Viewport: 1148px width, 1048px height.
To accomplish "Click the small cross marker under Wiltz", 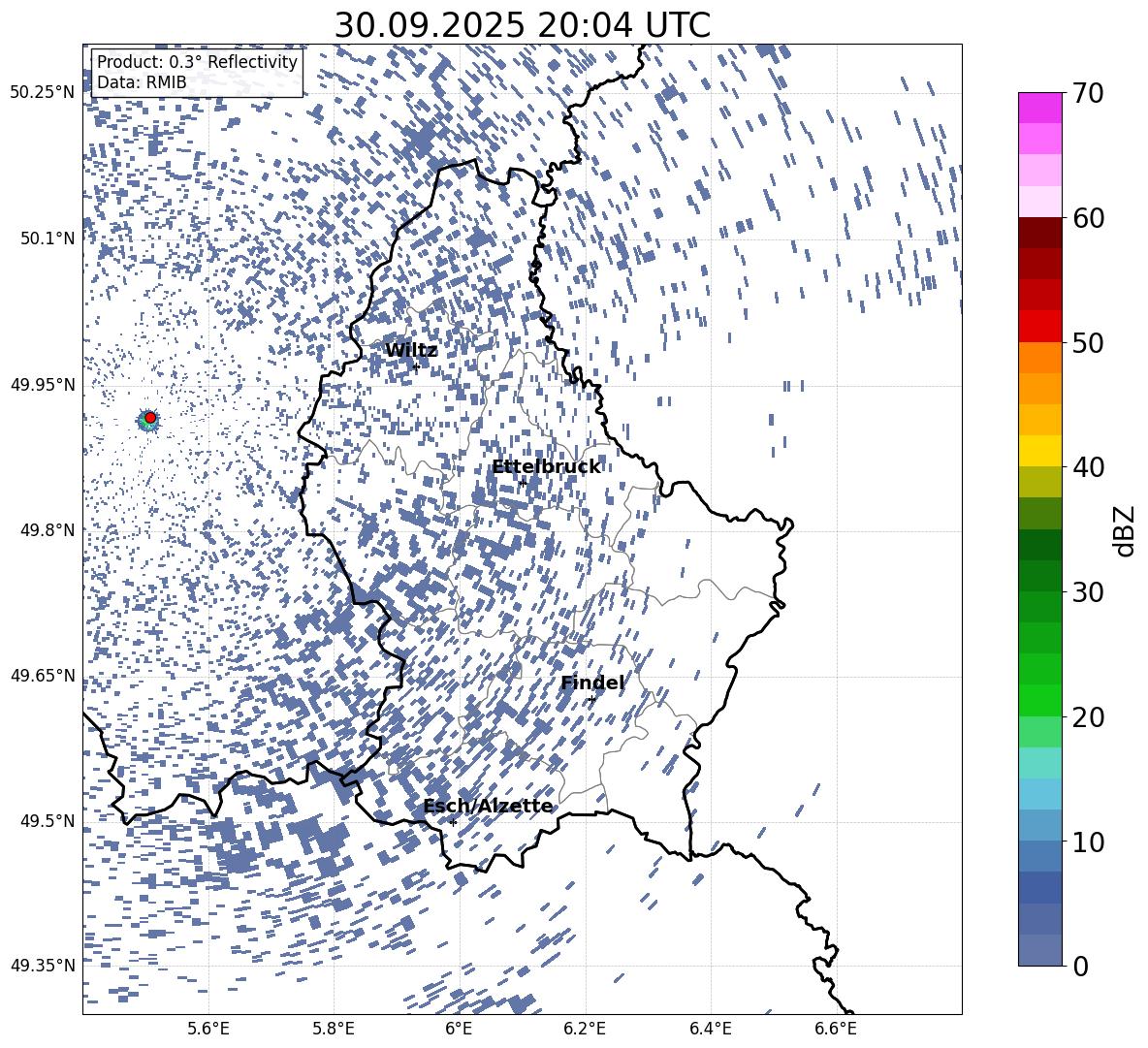I will [416, 367].
